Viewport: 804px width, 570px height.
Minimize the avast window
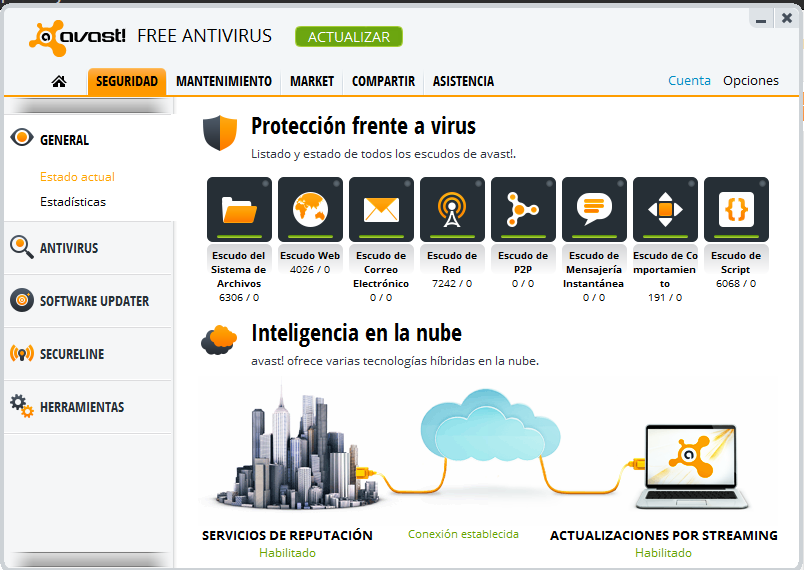coord(761,19)
